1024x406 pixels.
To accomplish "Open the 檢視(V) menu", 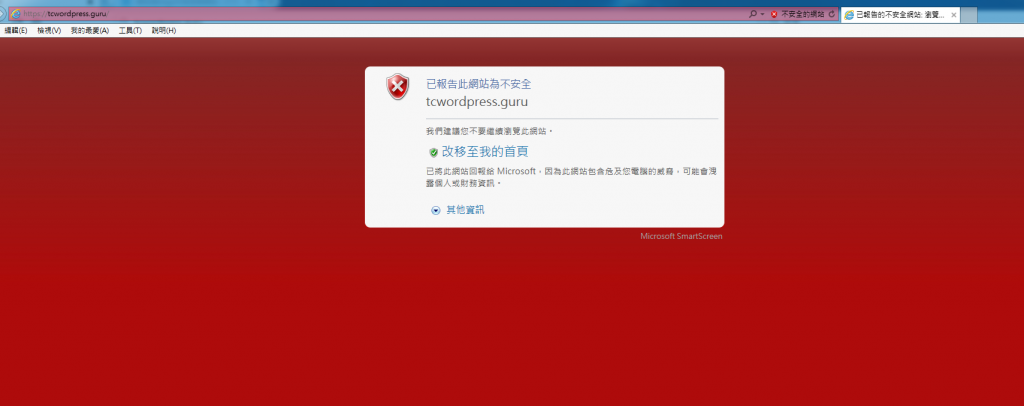I will (x=49, y=31).
